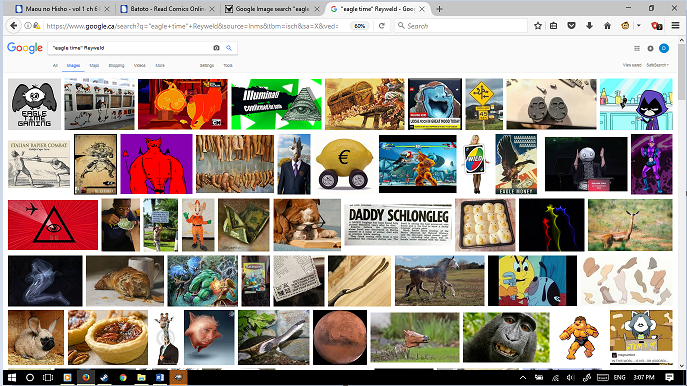Open the red eye triangle airplane image
The image size is (687, 386).
[x=53, y=225]
